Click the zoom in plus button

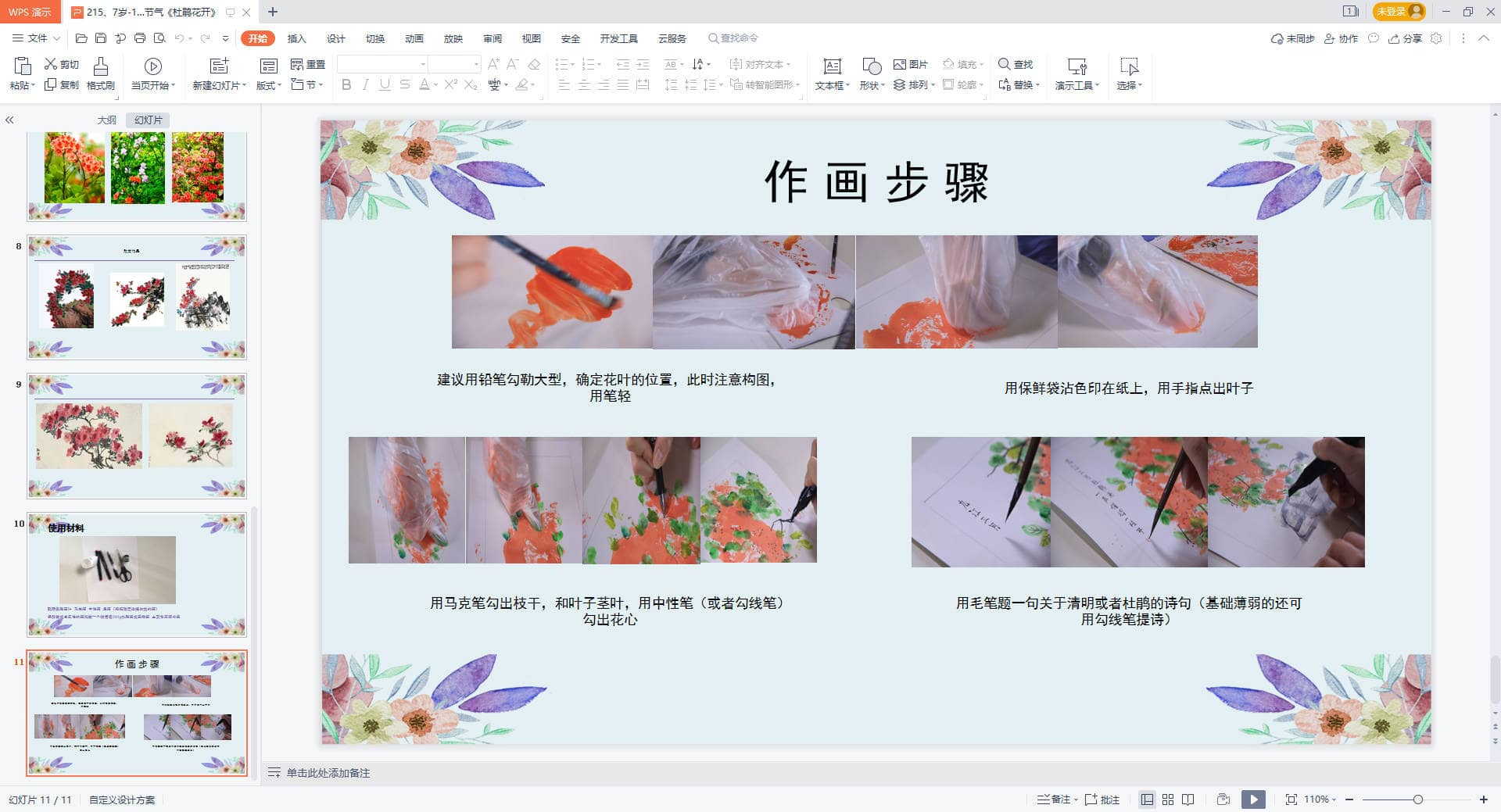(x=1483, y=799)
